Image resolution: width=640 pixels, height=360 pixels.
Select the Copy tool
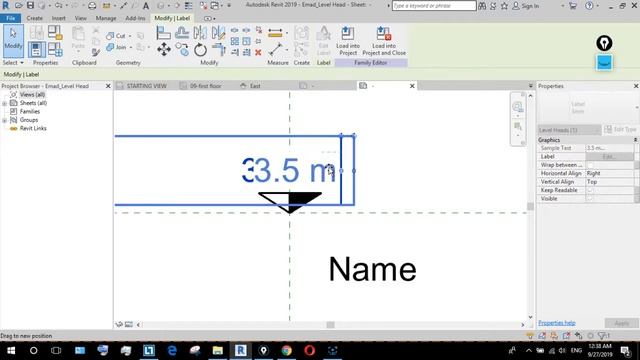pos(182,50)
